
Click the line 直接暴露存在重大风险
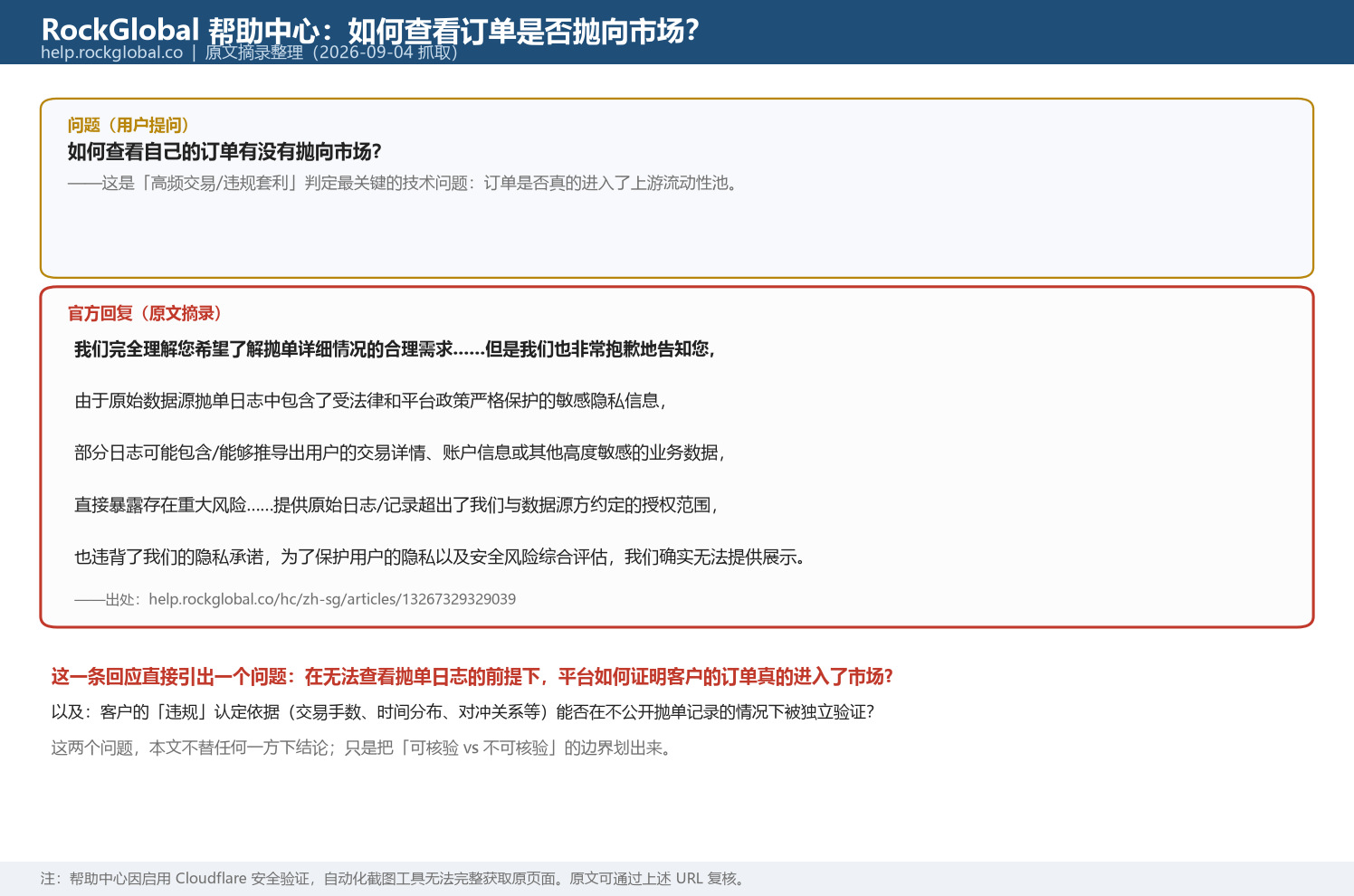(x=396, y=505)
